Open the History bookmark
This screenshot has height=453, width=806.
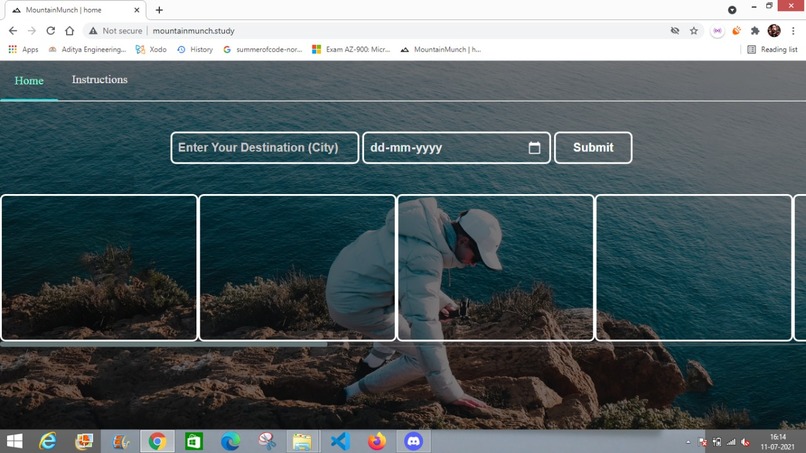point(195,49)
